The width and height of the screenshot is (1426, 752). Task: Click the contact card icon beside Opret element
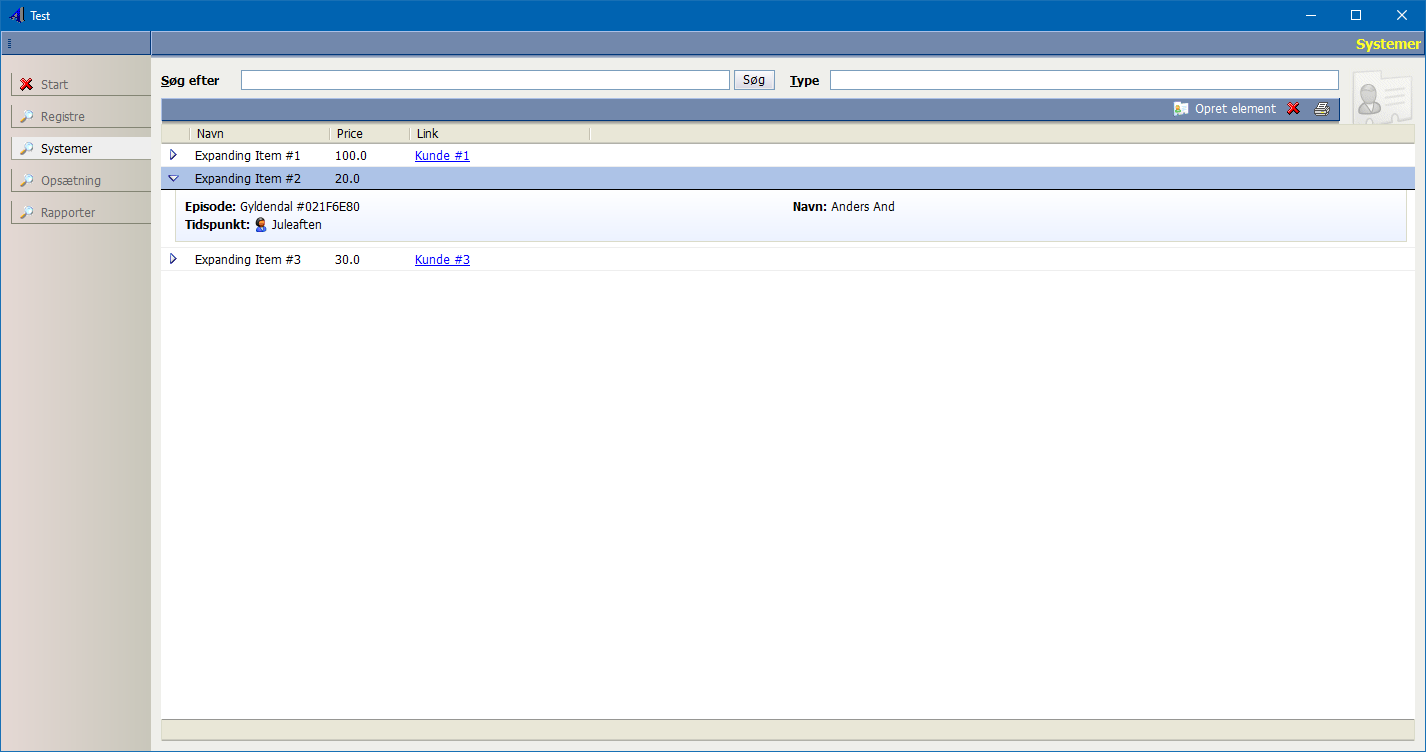(1181, 109)
